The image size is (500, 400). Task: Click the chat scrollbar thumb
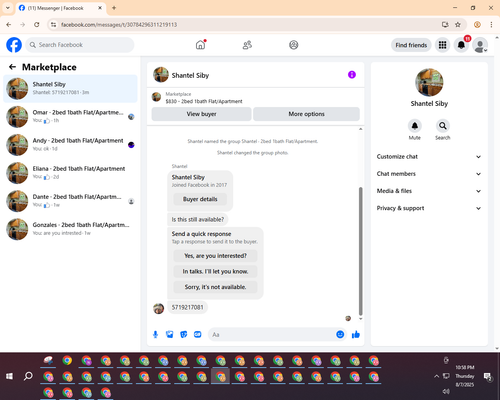pyautogui.click(x=360, y=251)
